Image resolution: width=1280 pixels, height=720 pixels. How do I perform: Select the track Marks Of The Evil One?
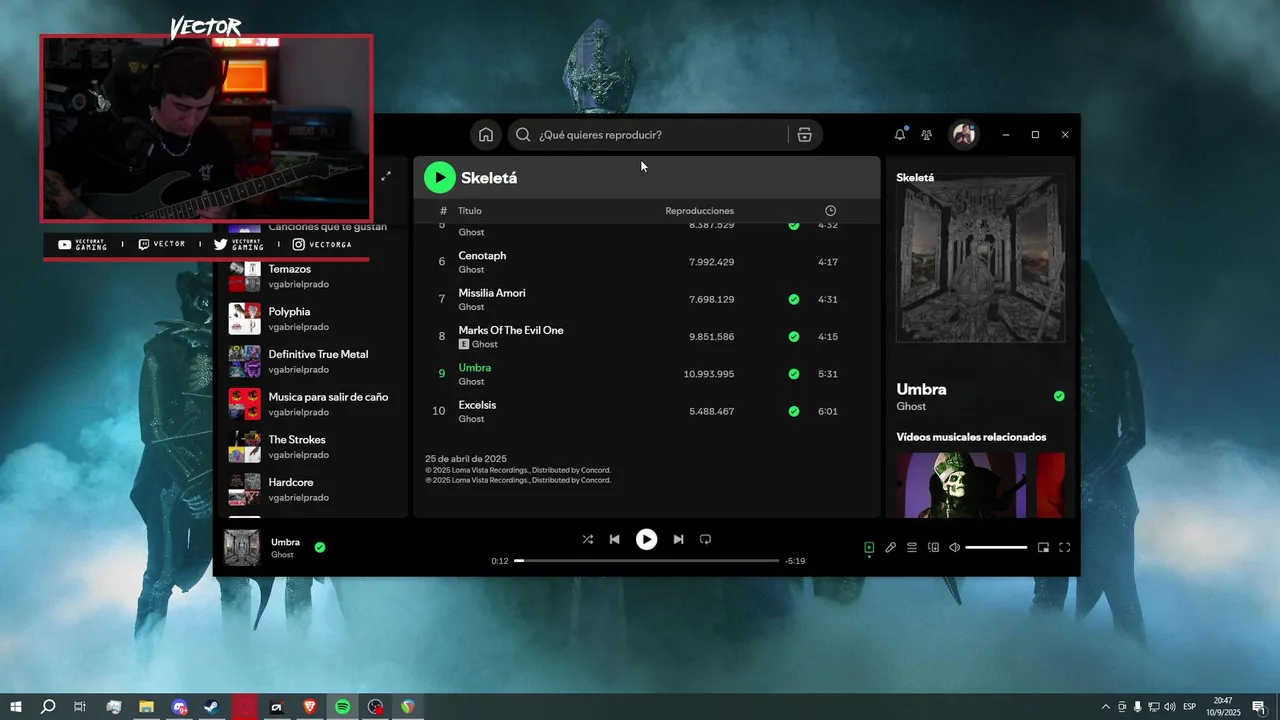pyautogui.click(x=511, y=330)
